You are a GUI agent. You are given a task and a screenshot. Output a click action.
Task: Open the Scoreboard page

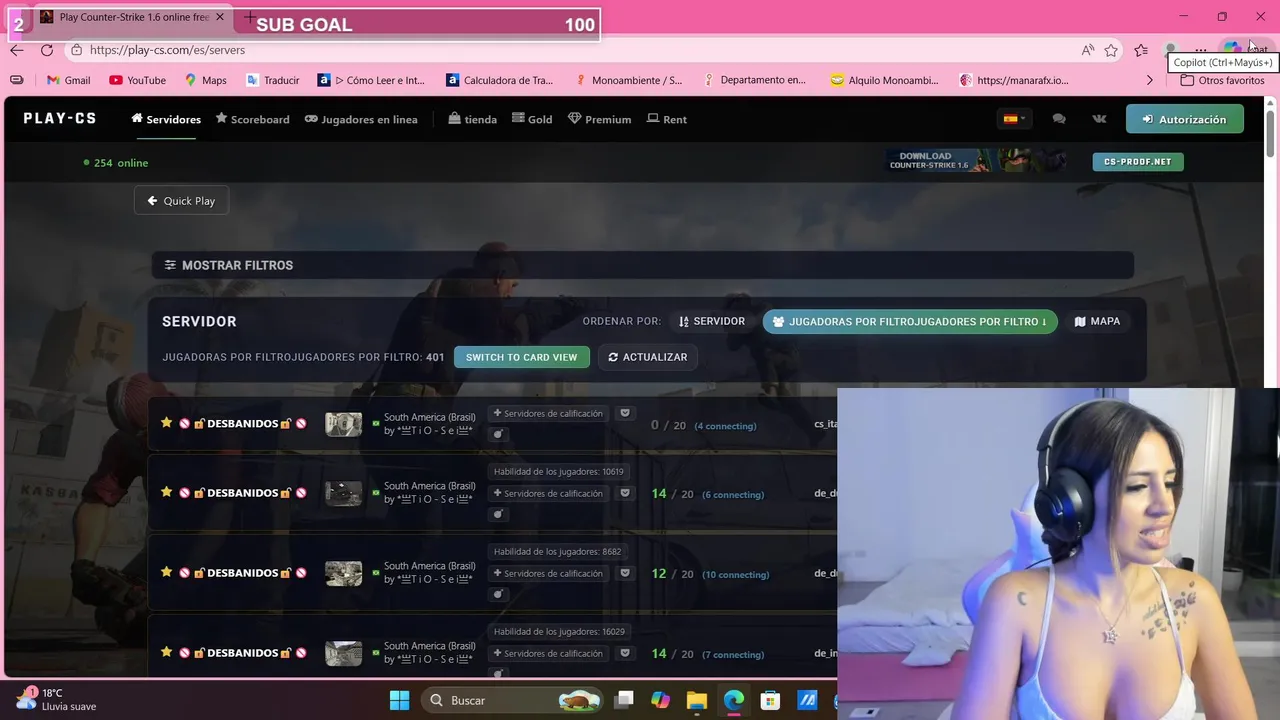point(252,119)
